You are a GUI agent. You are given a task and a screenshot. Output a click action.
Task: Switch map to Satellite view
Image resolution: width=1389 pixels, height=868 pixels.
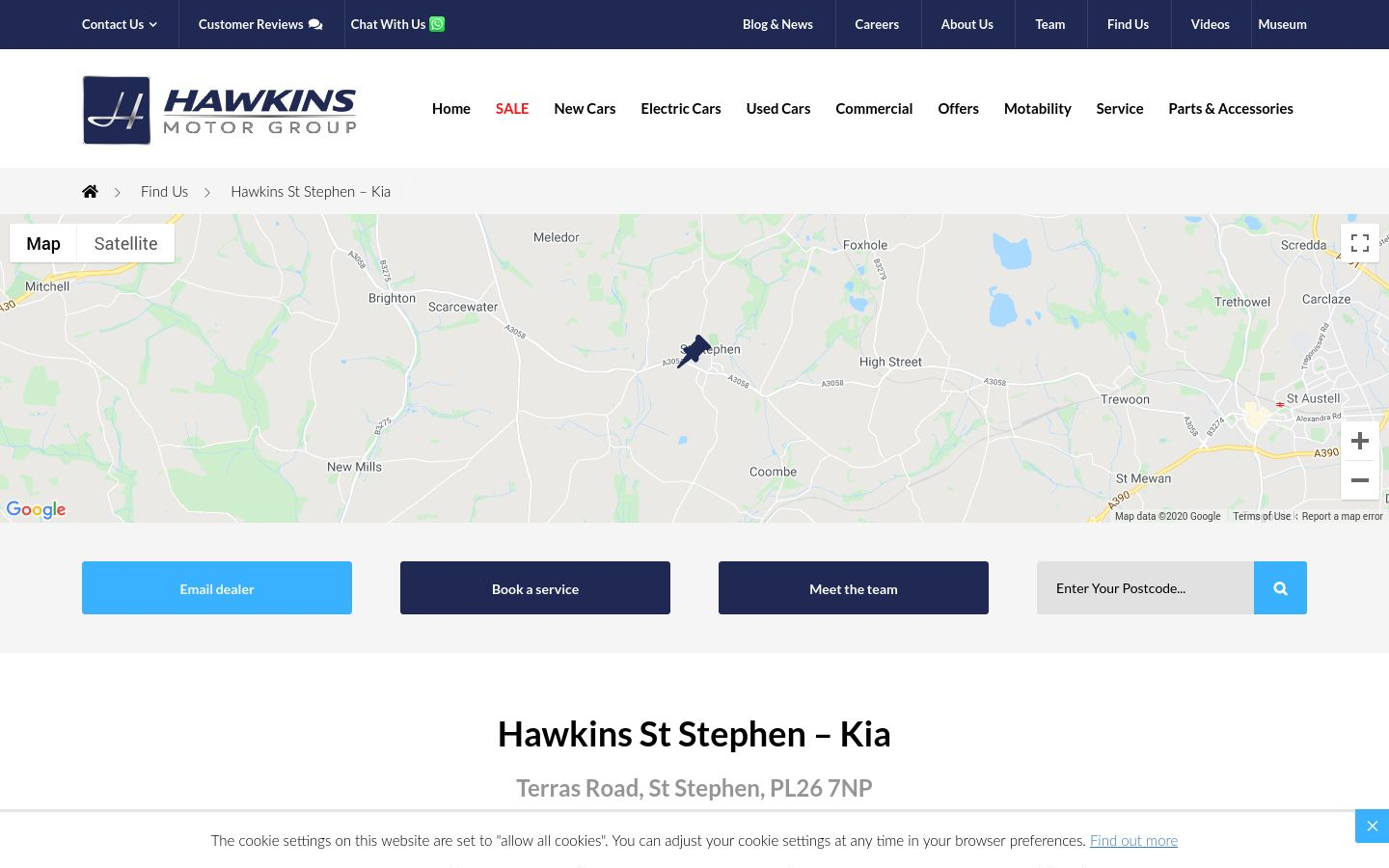(125, 243)
